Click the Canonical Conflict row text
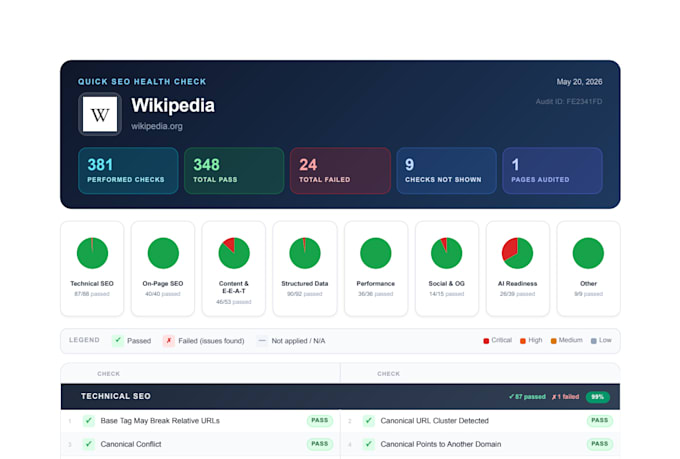Screen dimensions: 680x459 click(131, 444)
